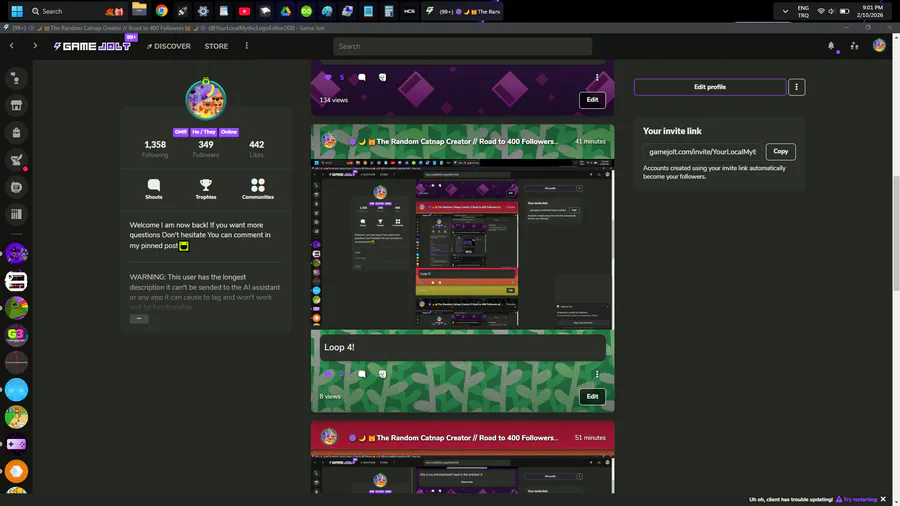The width and height of the screenshot is (900, 506).
Task: Open the light blue circle community avatar
Action: (x=16, y=390)
